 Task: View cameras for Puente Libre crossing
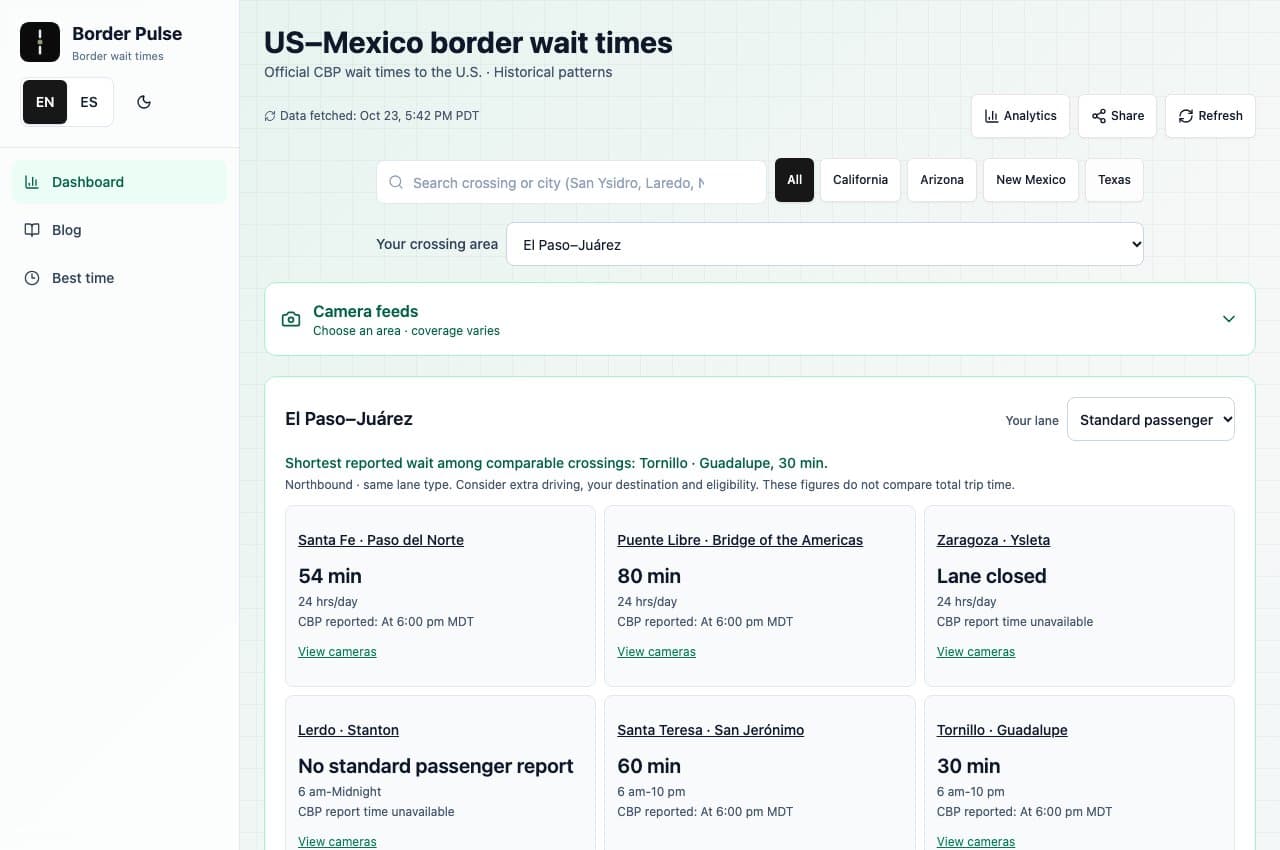(x=656, y=652)
